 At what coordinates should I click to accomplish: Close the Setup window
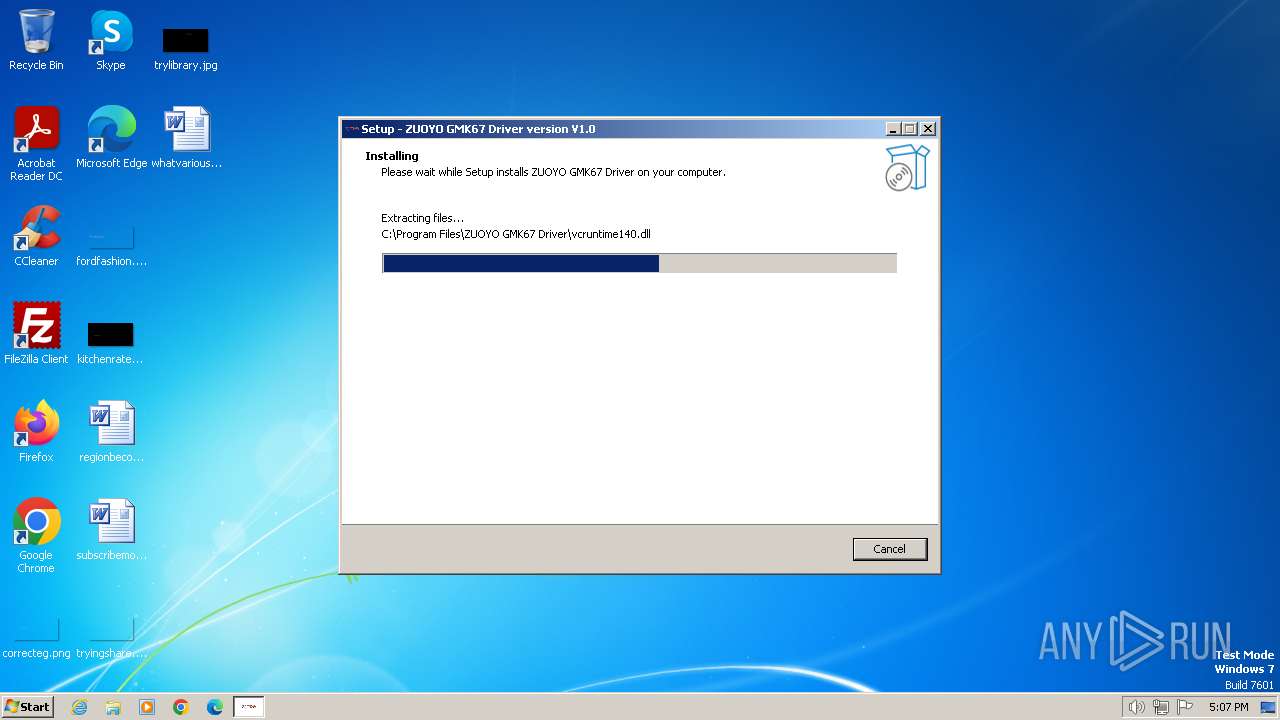[928, 129]
